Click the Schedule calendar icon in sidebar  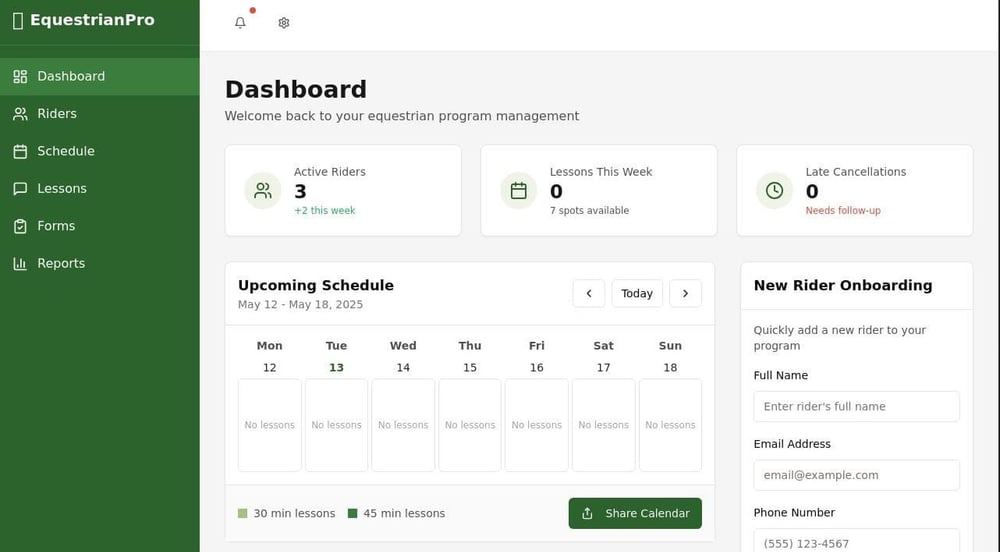click(20, 152)
